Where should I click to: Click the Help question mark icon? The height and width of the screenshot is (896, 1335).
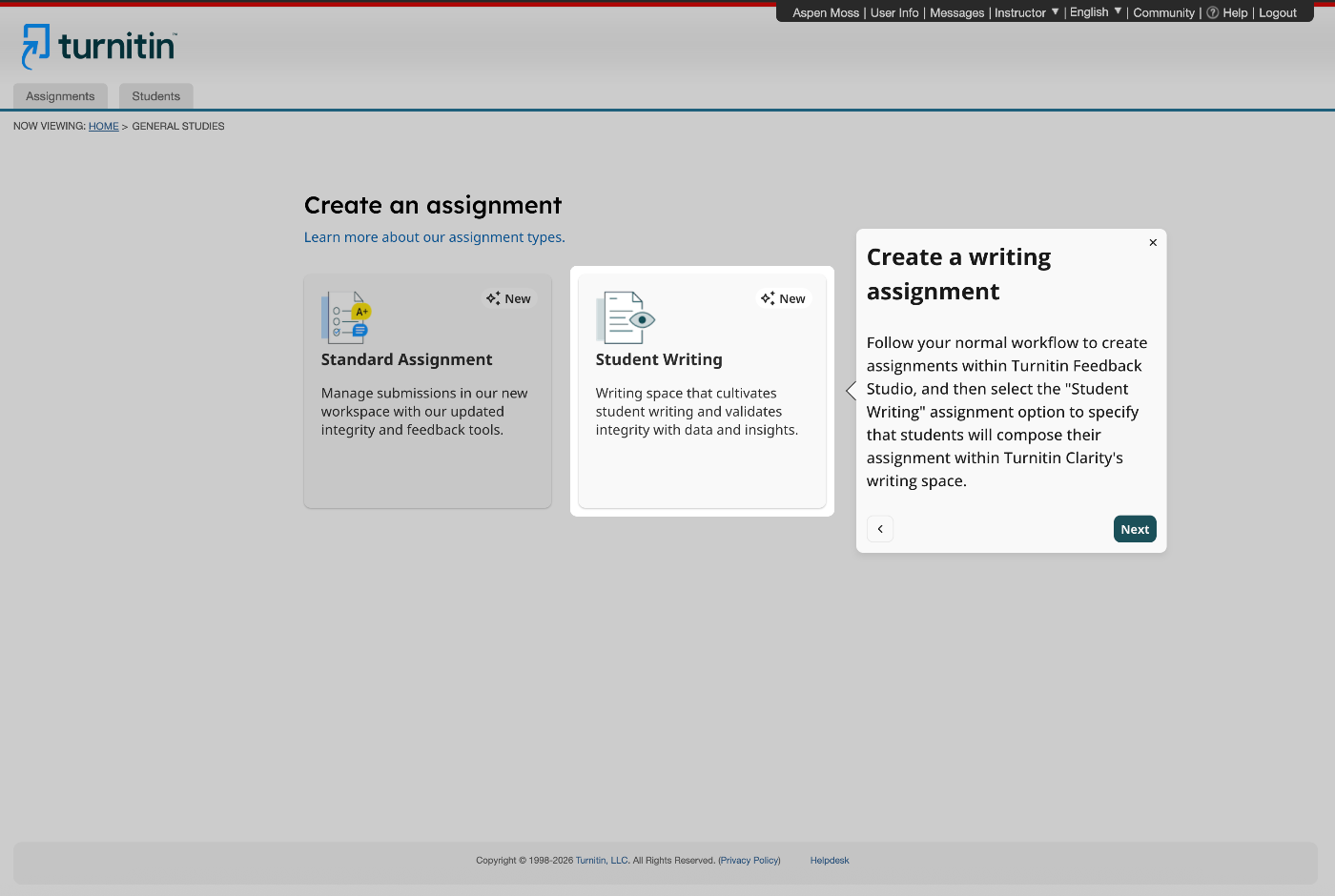[x=1213, y=12]
